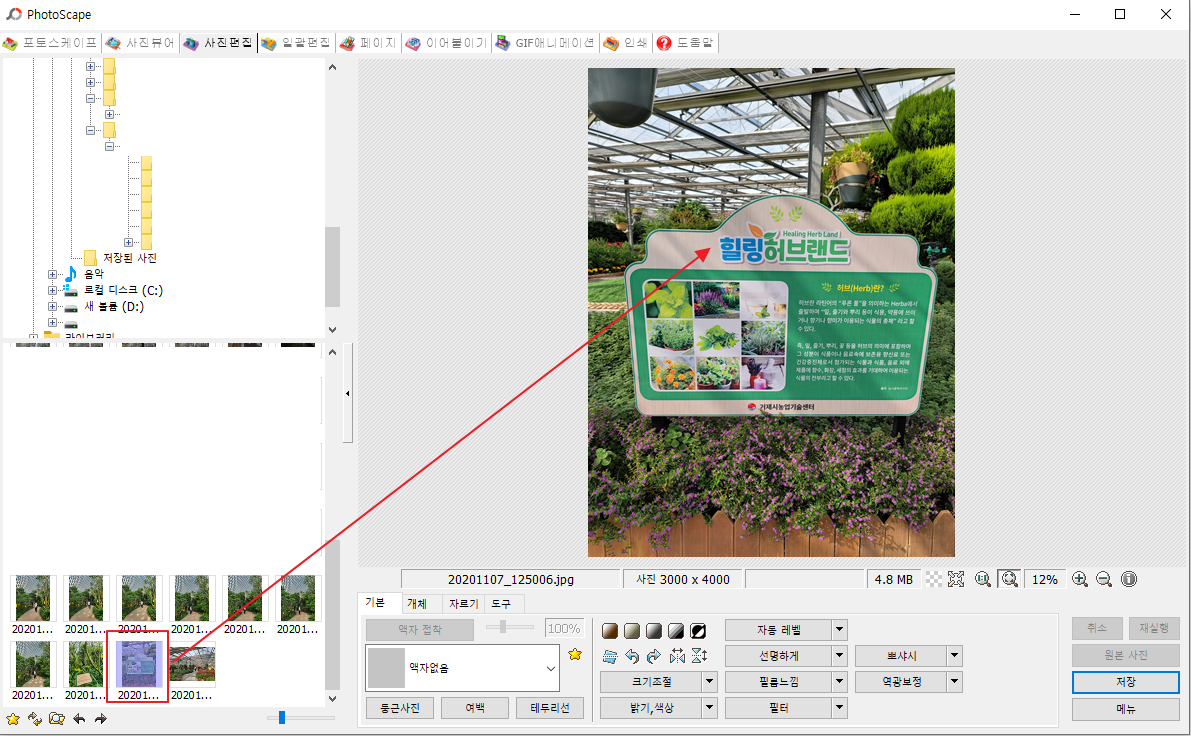Go to next photo with right arrow
The image size is (1191, 736).
point(101,719)
